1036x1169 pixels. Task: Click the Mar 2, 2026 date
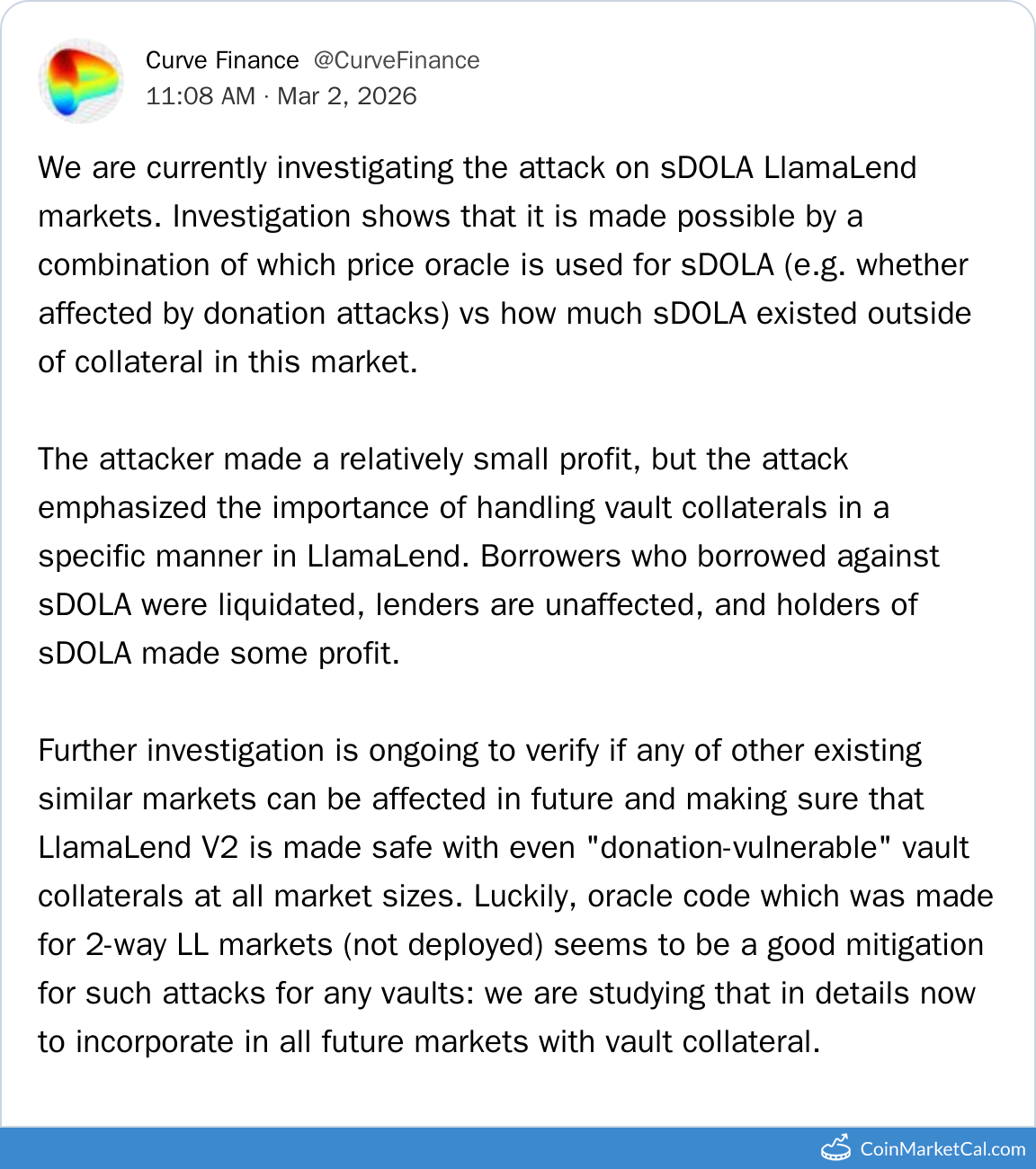pos(347,96)
